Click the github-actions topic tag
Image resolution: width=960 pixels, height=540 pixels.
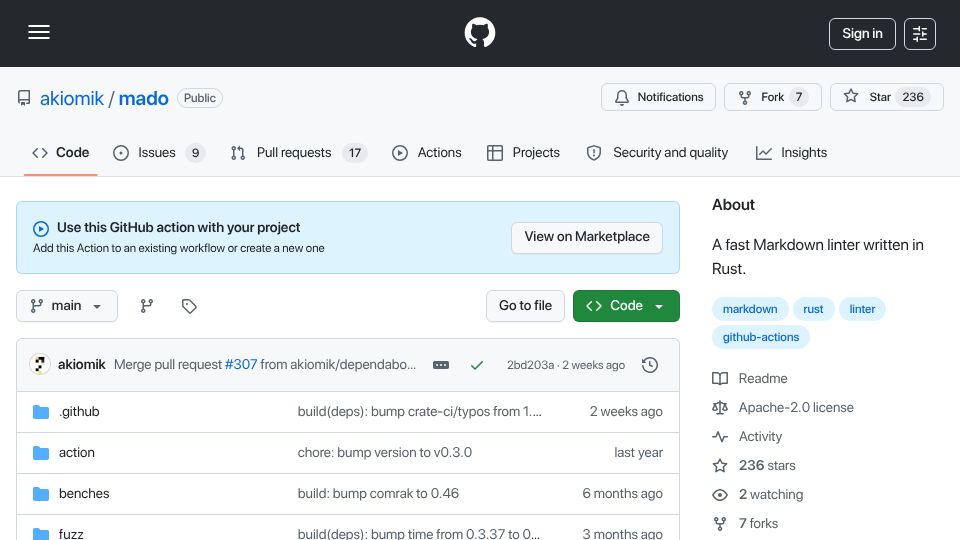point(760,337)
